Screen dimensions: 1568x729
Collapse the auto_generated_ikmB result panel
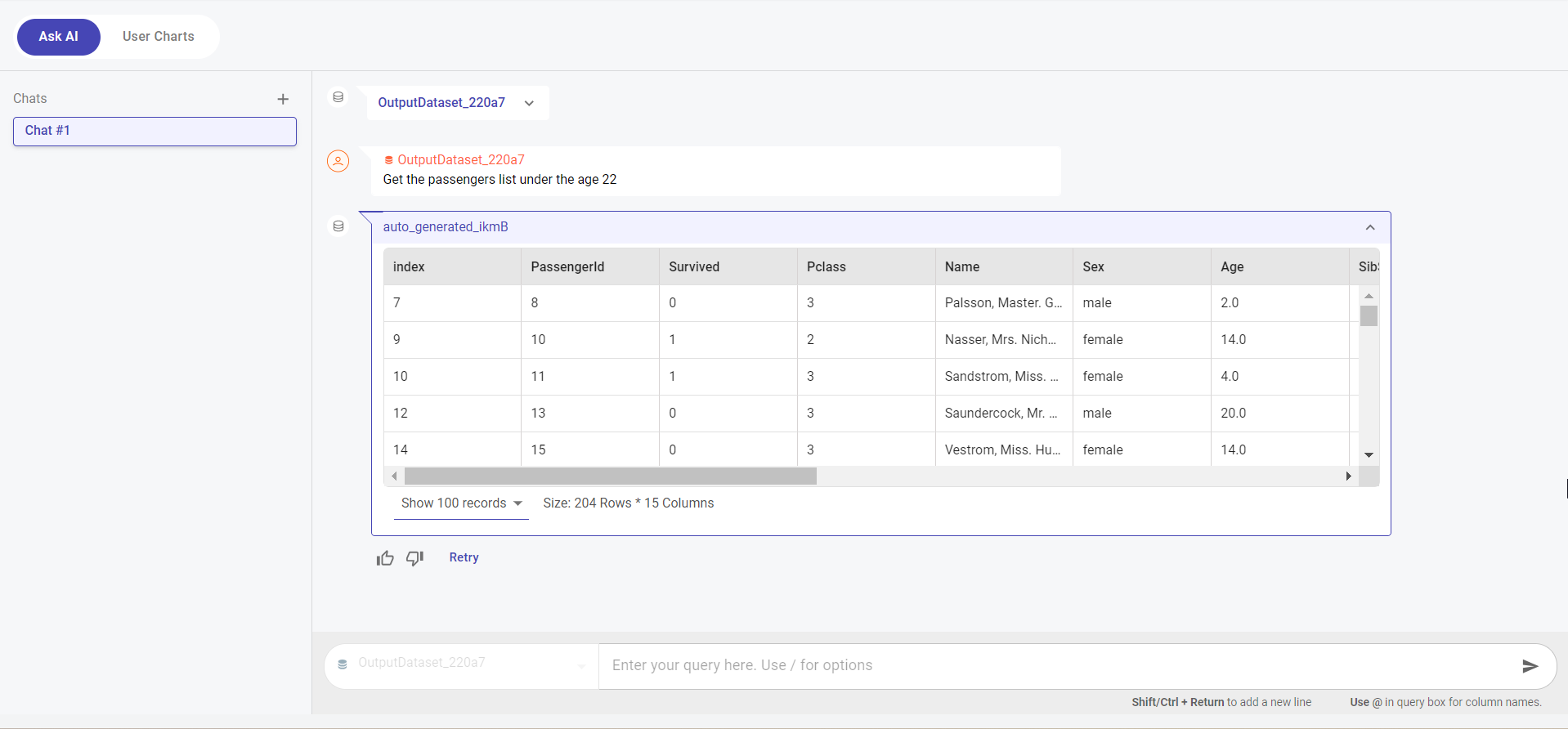click(1370, 227)
